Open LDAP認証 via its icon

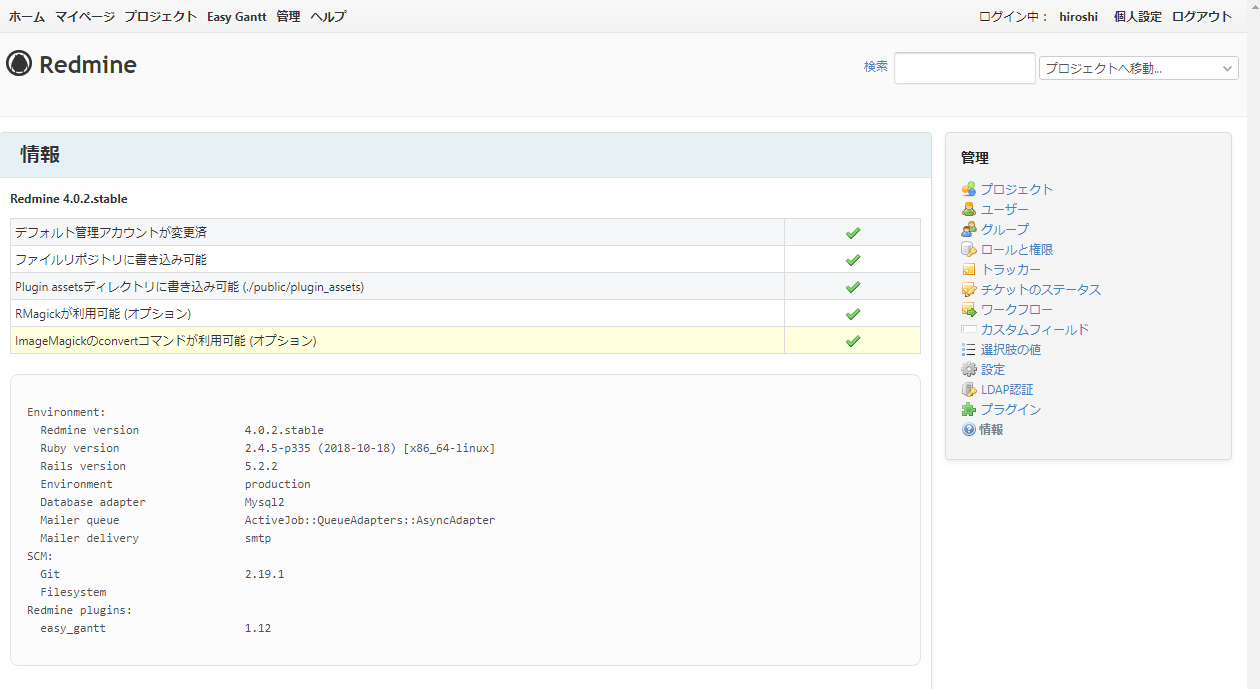pyautogui.click(x=968, y=389)
